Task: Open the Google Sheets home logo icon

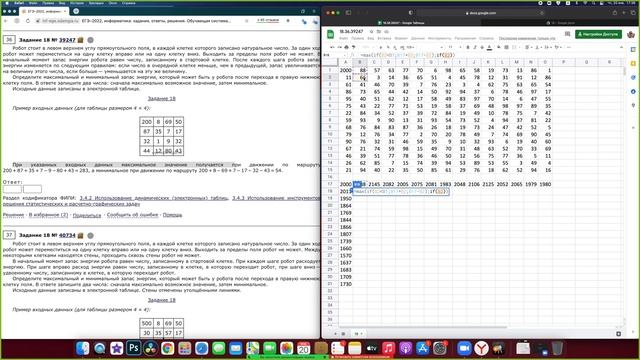Action: coord(330,34)
